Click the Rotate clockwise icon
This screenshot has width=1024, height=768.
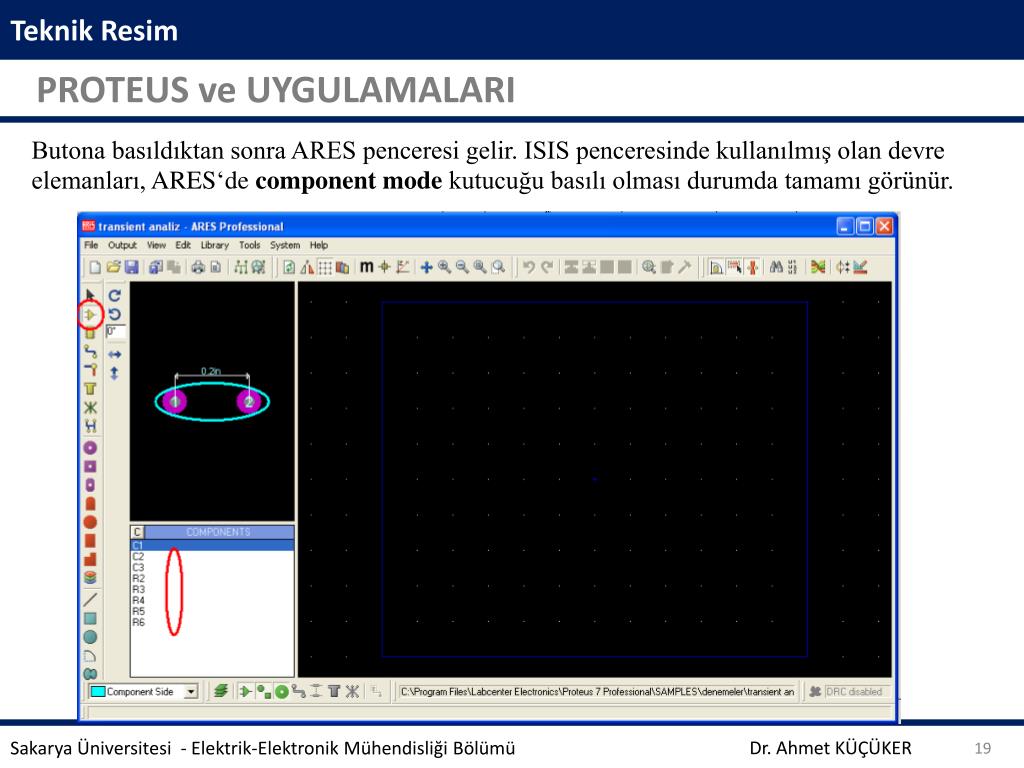pyautogui.click(x=115, y=295)
